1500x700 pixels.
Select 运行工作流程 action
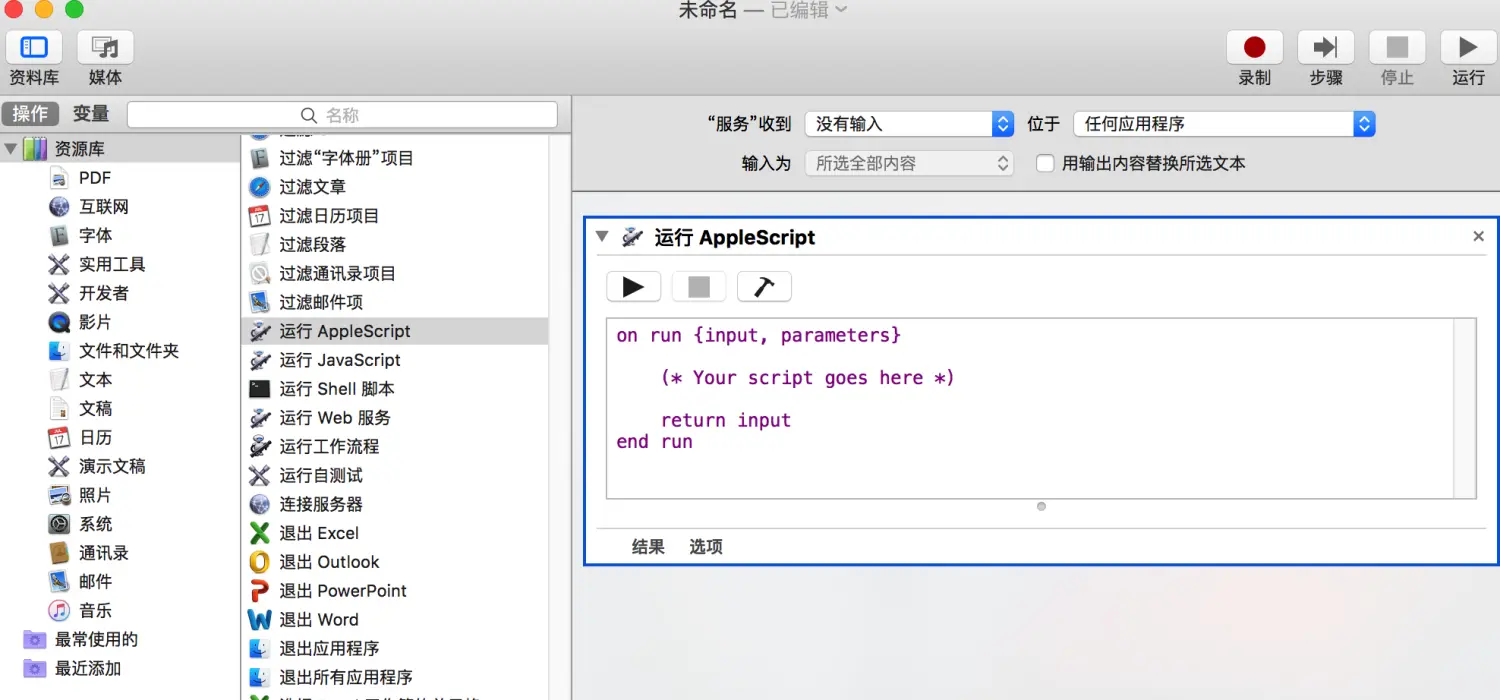coord(395,447)
